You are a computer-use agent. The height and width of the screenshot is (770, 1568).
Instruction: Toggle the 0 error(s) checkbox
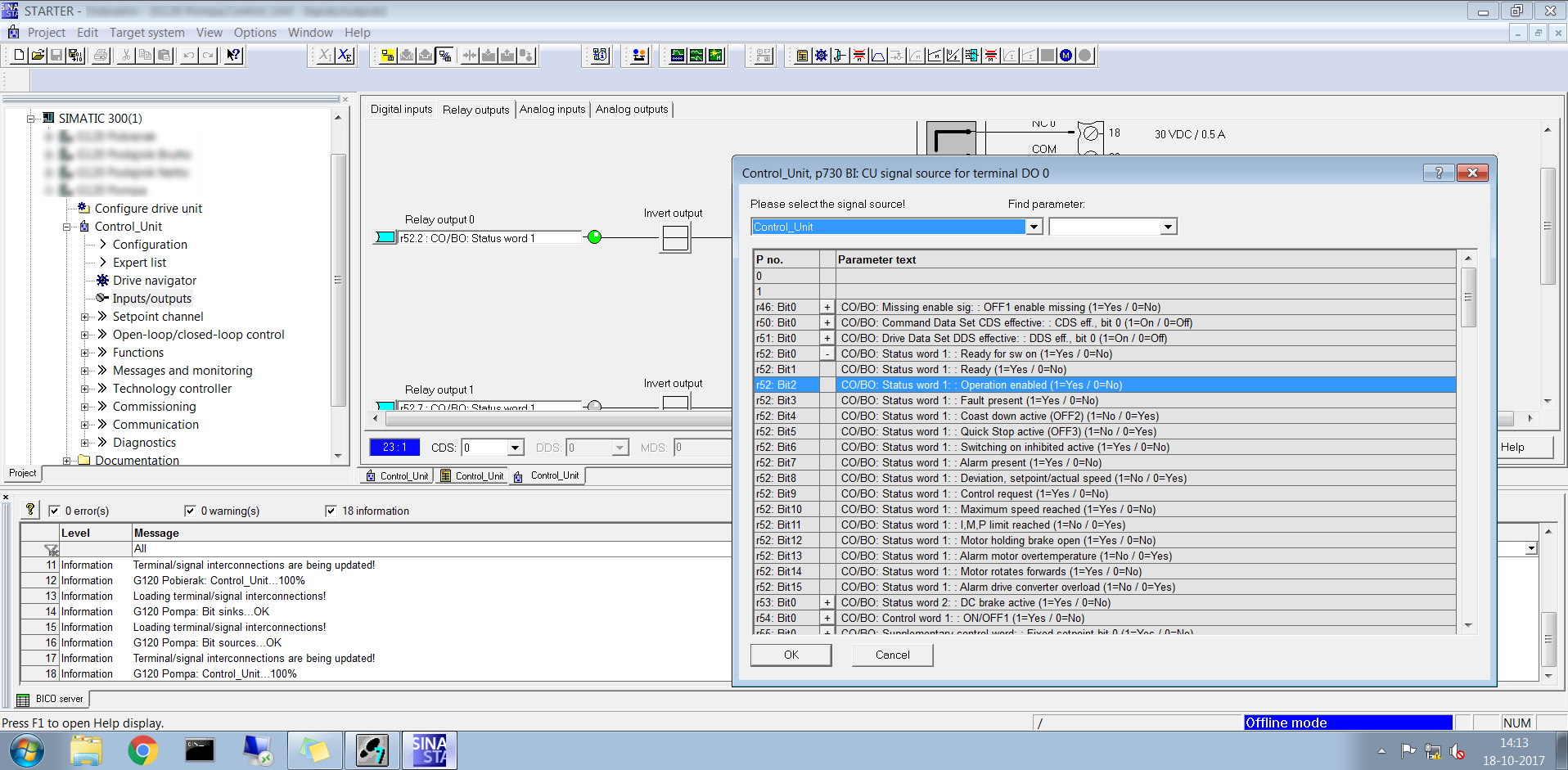click(x=54, y=511)
